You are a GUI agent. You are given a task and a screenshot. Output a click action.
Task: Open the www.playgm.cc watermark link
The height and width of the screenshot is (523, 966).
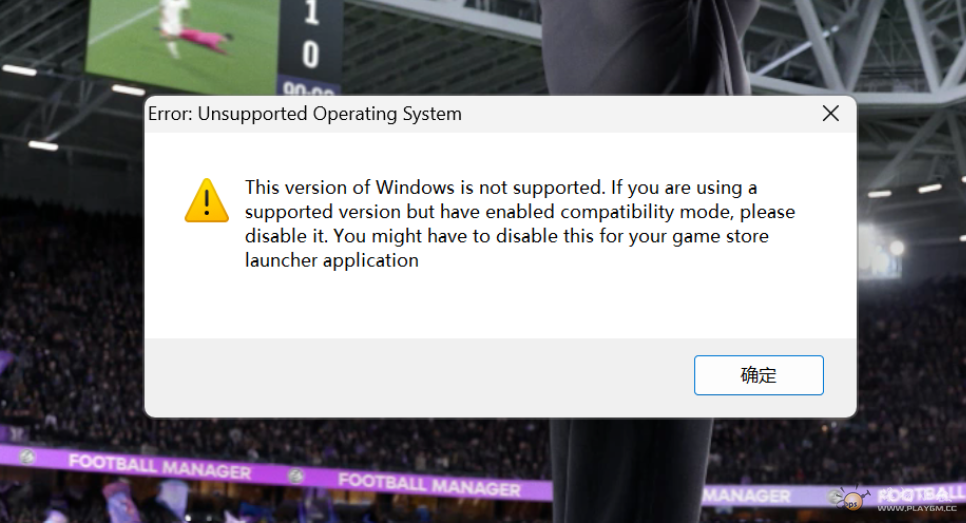point(917,508)
